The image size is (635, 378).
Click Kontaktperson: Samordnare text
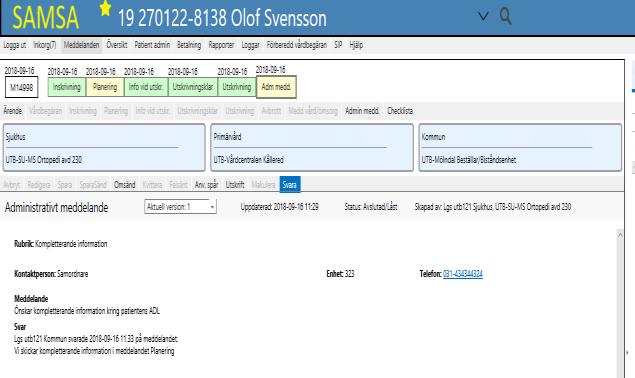[x=51, y=274]
